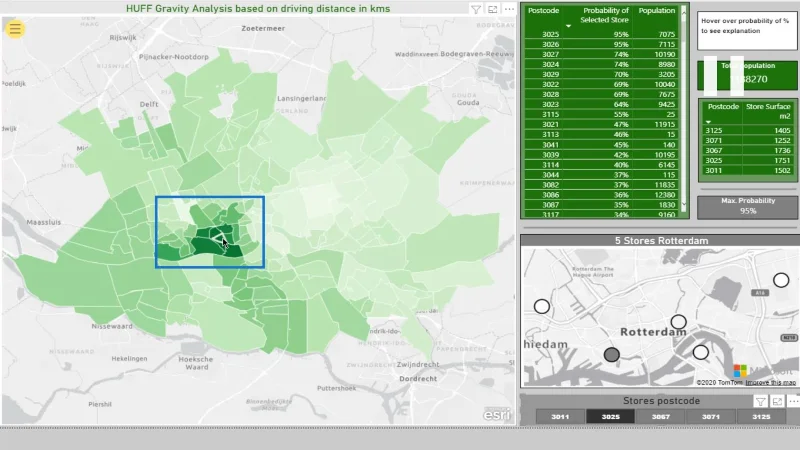Select postcode 3022 row in the probability table

coord(601,84)
